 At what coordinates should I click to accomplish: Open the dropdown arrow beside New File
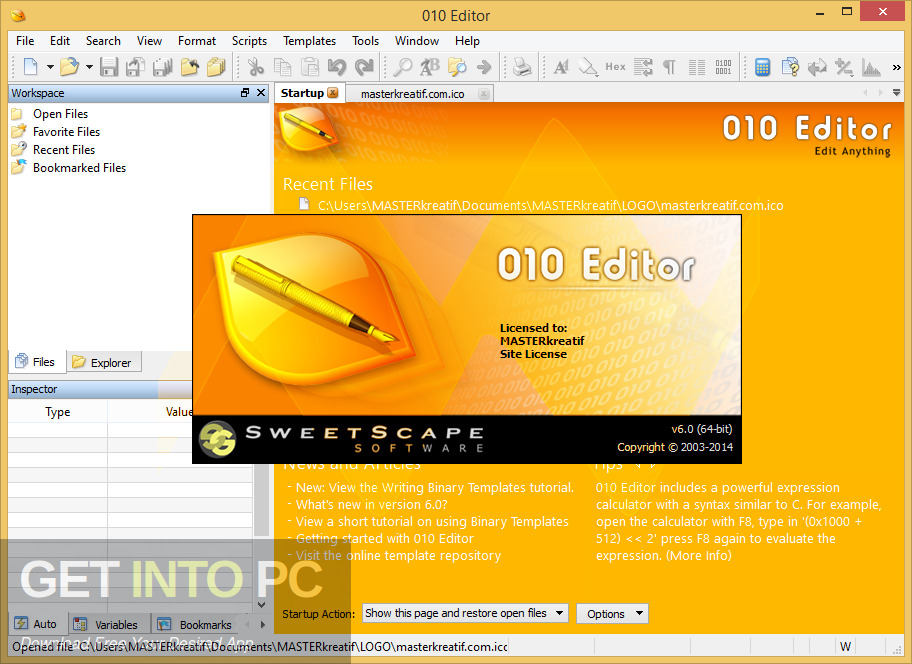[x=50, y=67]
